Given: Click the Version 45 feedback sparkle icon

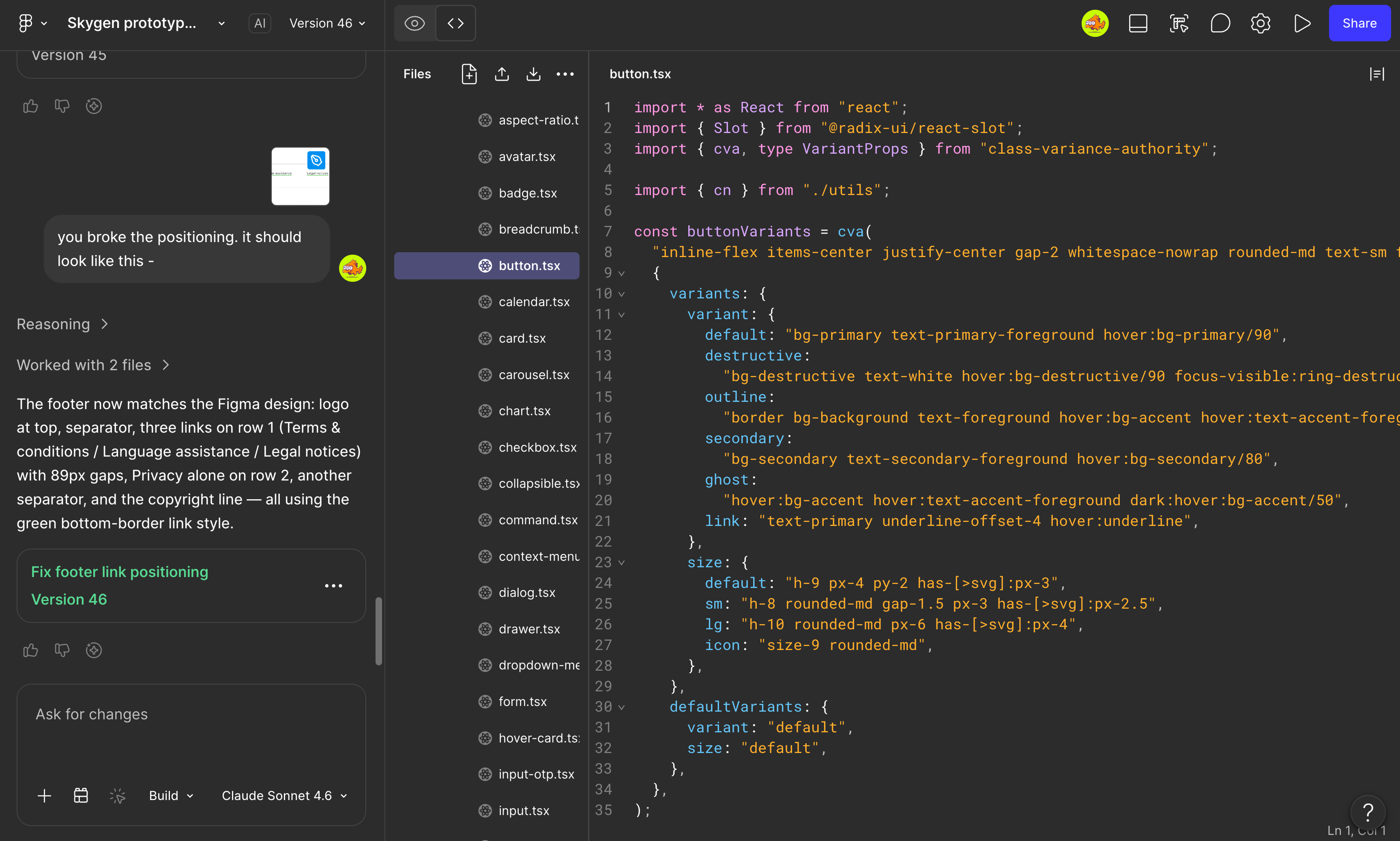Looking at the screenshot, I should 94,106.
